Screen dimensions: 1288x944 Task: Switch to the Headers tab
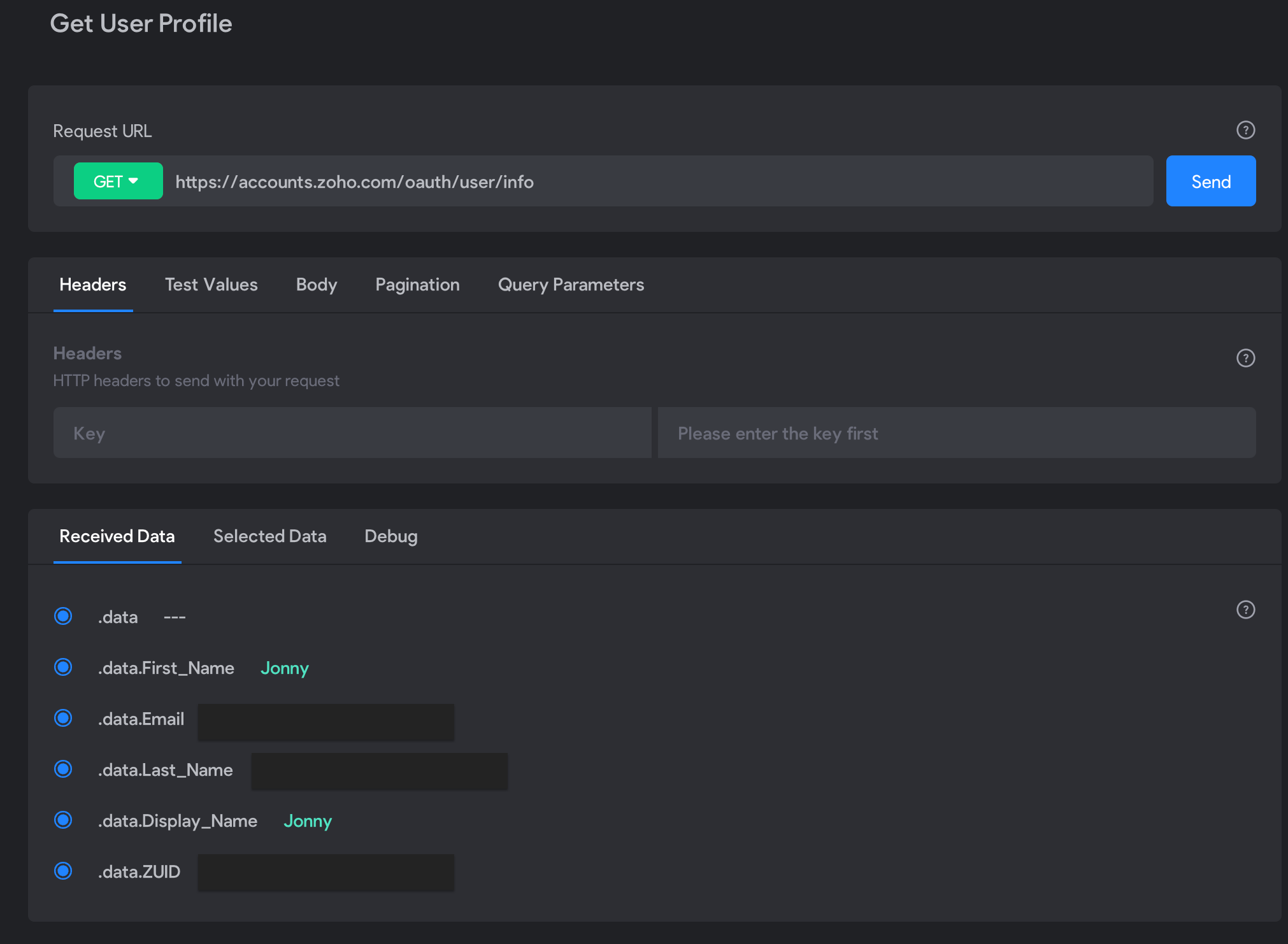pos(93,285)
